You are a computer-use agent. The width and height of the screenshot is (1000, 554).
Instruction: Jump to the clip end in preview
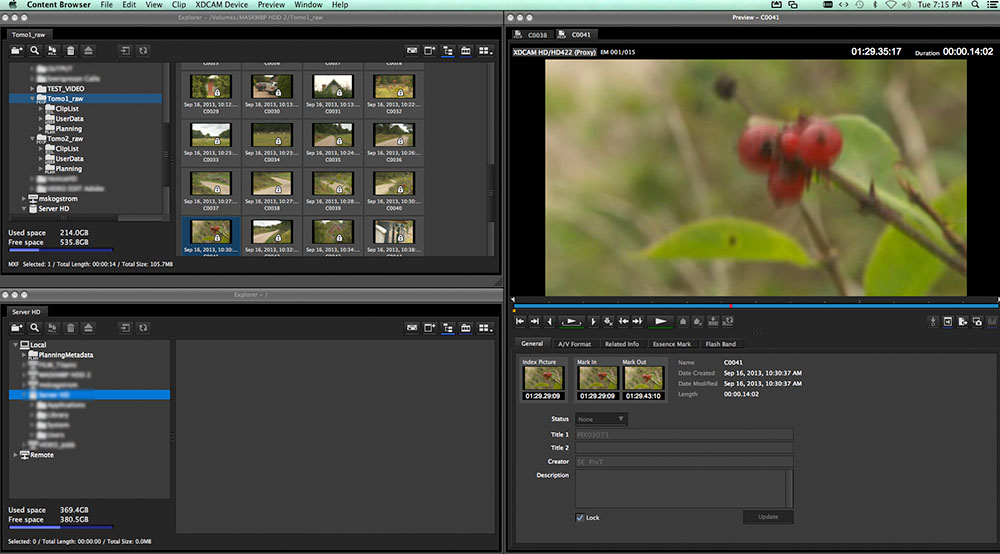[x=534, y=321]
